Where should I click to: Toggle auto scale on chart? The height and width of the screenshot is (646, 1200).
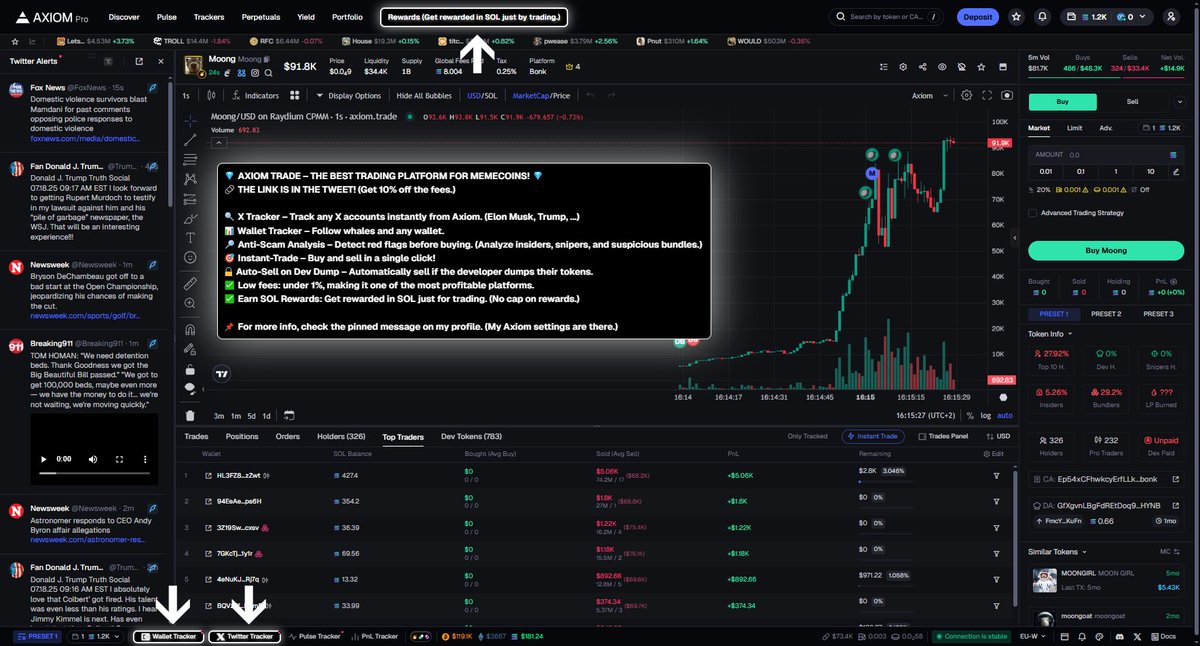click(1005, 415)
